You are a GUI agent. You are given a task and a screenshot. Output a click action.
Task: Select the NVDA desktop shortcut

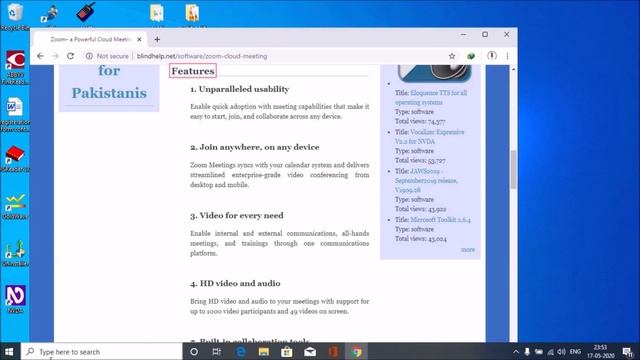point(15,299)
